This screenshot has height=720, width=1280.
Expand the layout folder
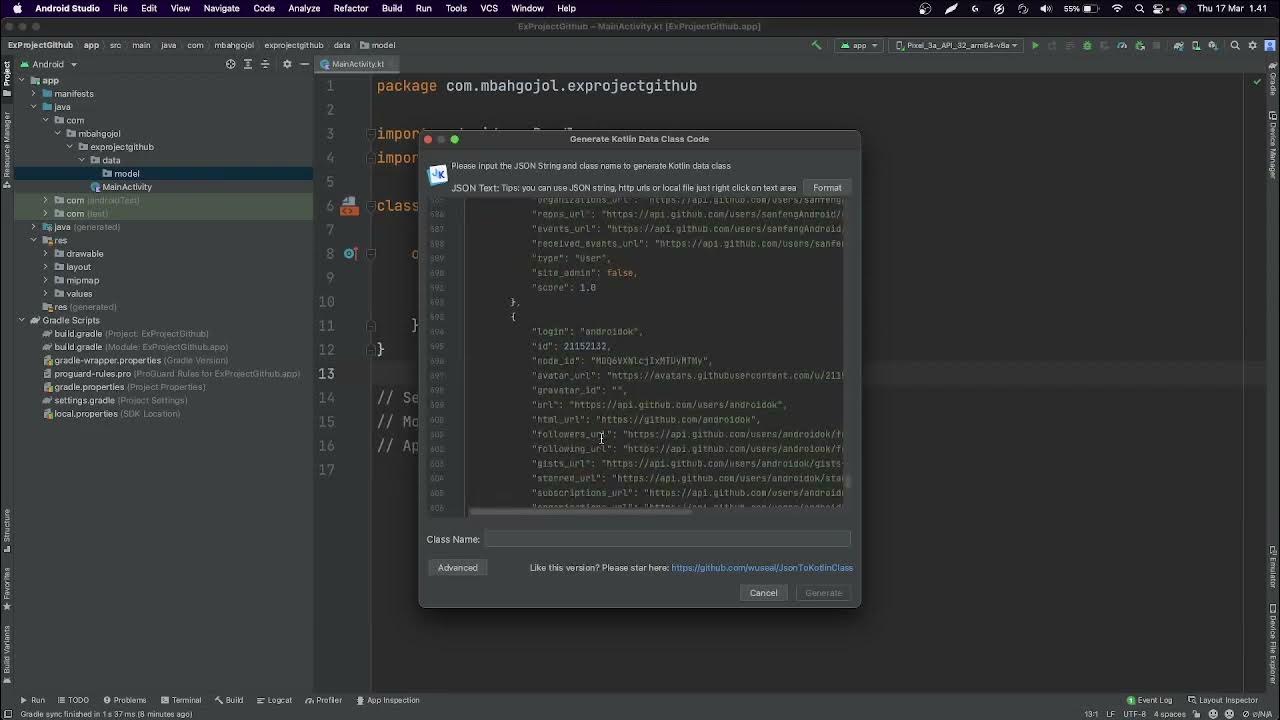pyautogui.click(x=46, y=267)
